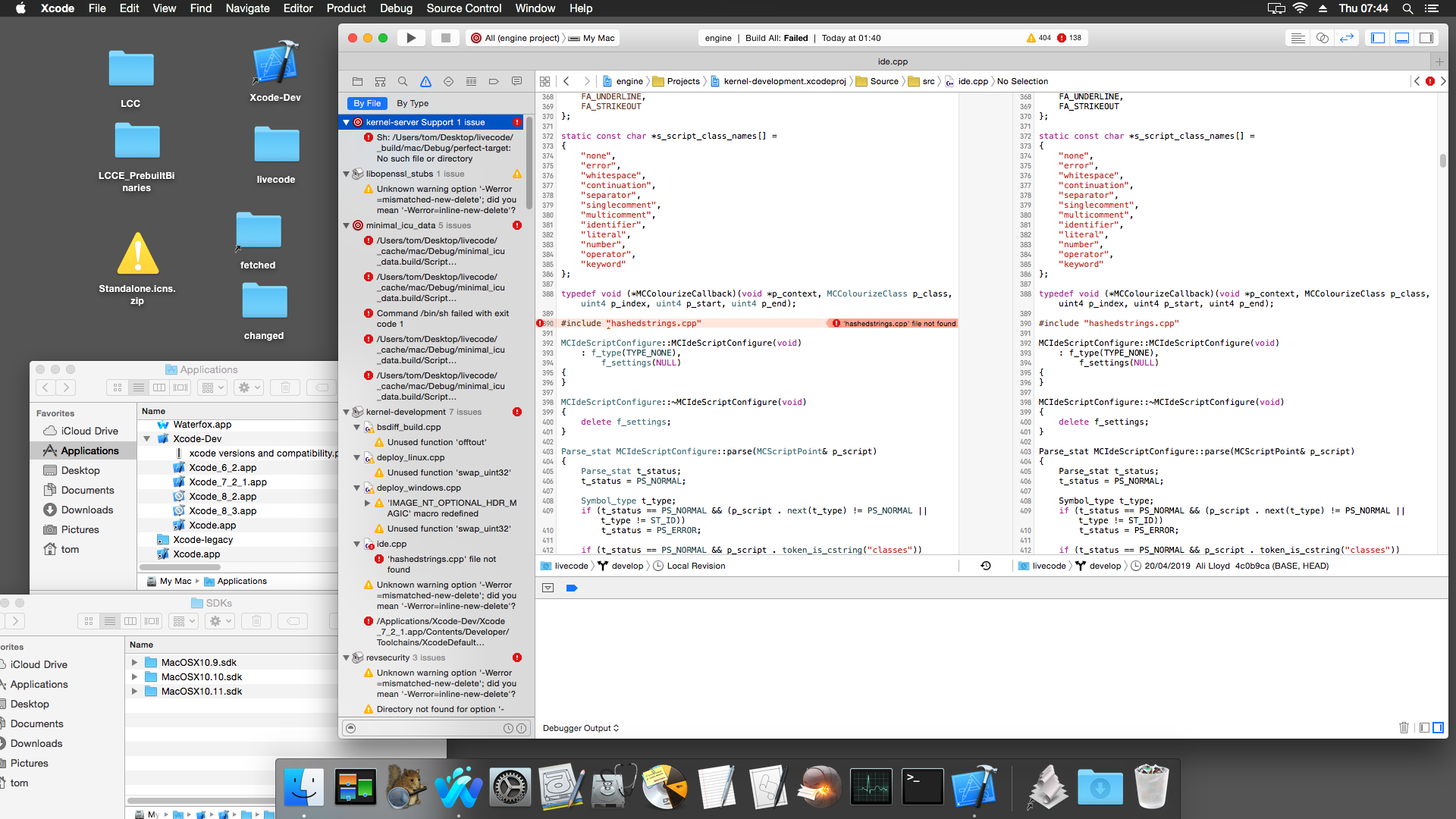Click Local Revision in version bar

689,566
